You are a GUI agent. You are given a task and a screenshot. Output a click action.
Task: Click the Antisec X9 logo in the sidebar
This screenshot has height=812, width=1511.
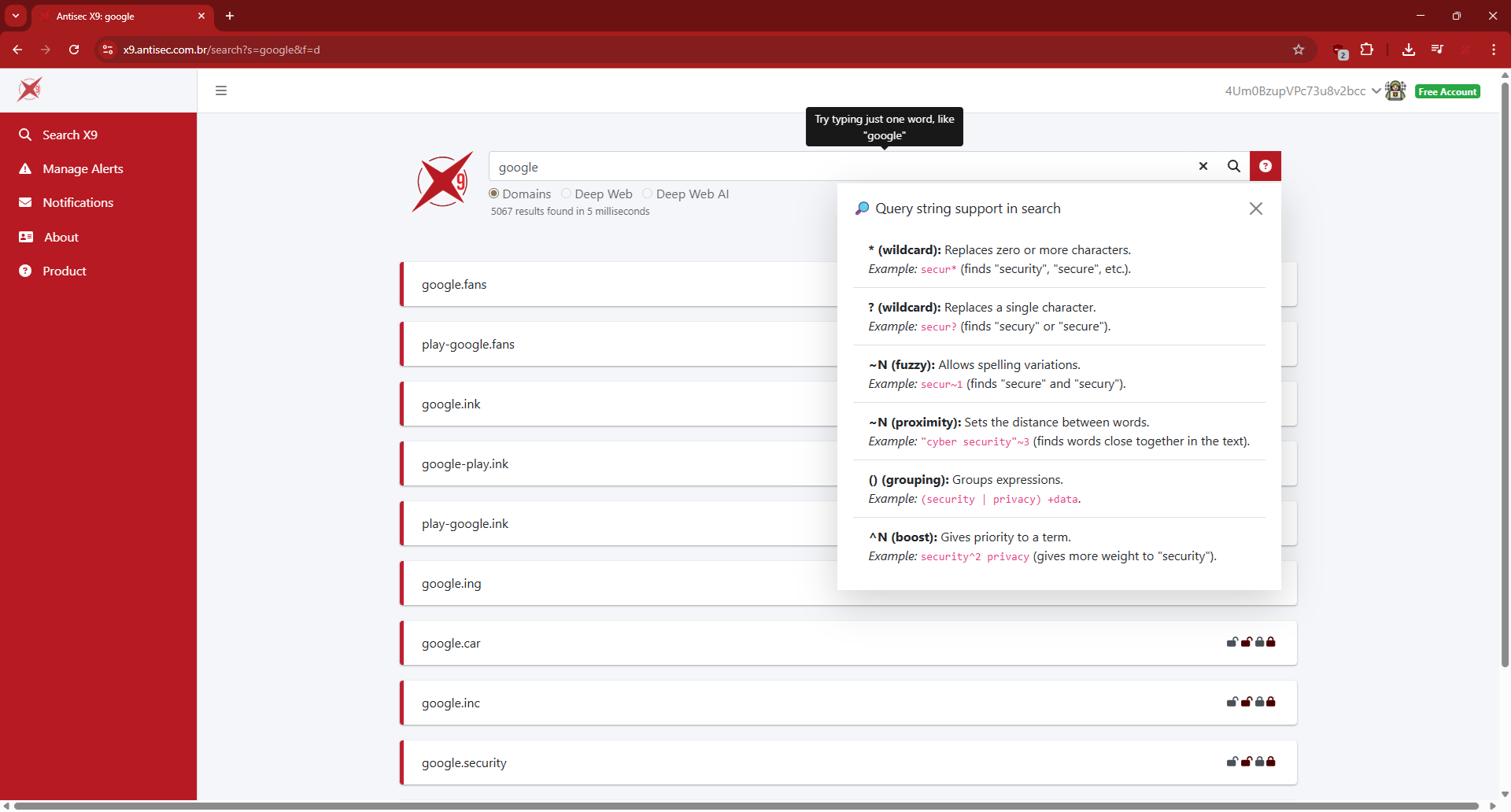pyautogui.click(x=30, y=90)
